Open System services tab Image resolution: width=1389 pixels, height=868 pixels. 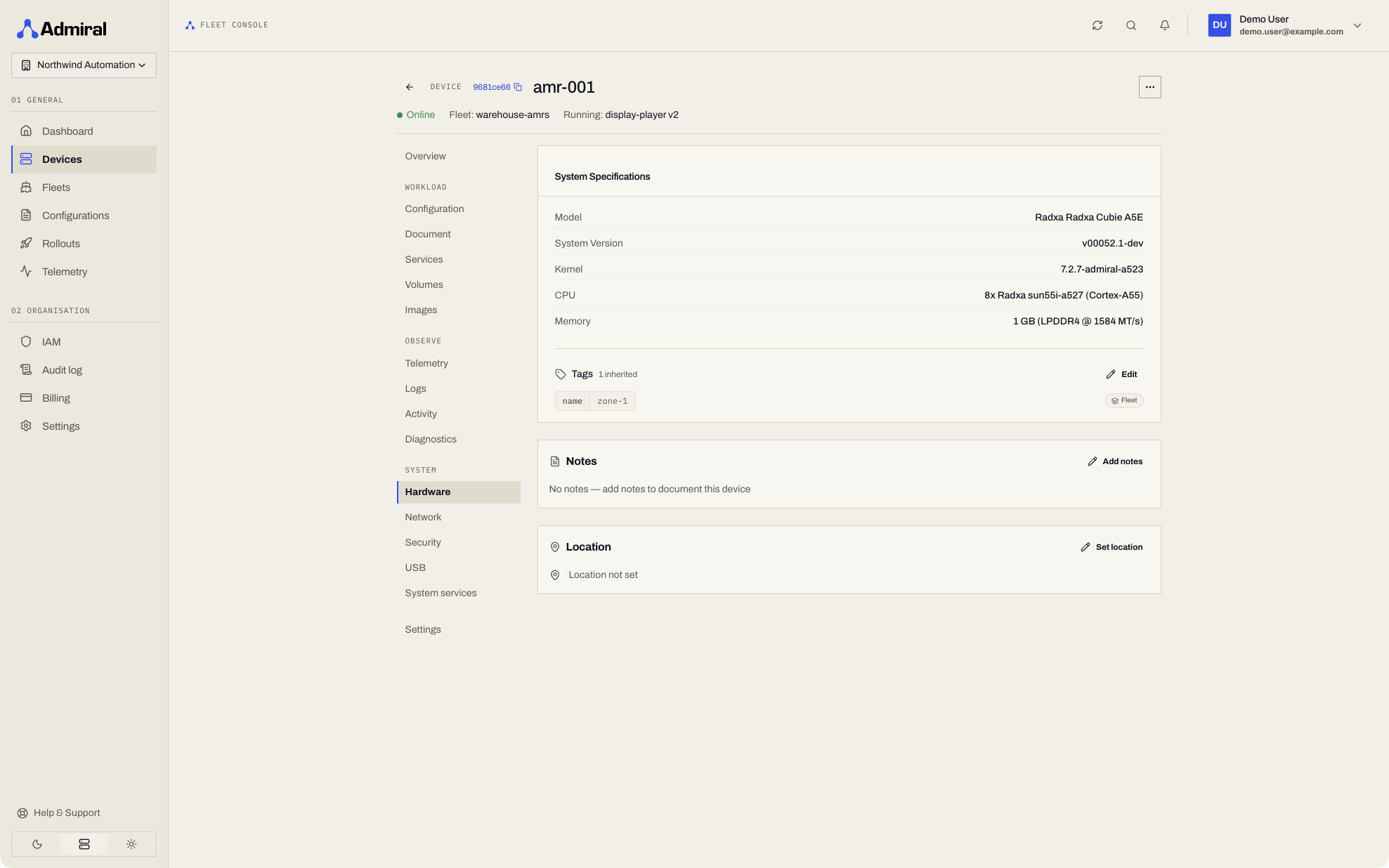click(x=458, y=593)
